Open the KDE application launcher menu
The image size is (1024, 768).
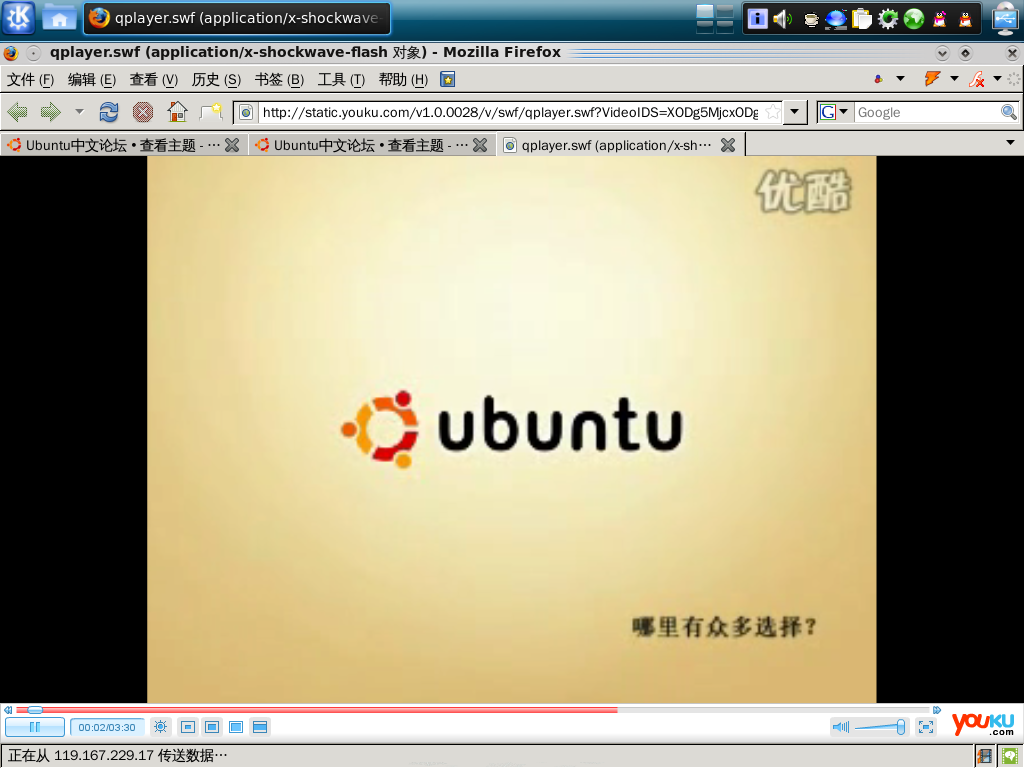pyautogui.click(x=18, y=18)
